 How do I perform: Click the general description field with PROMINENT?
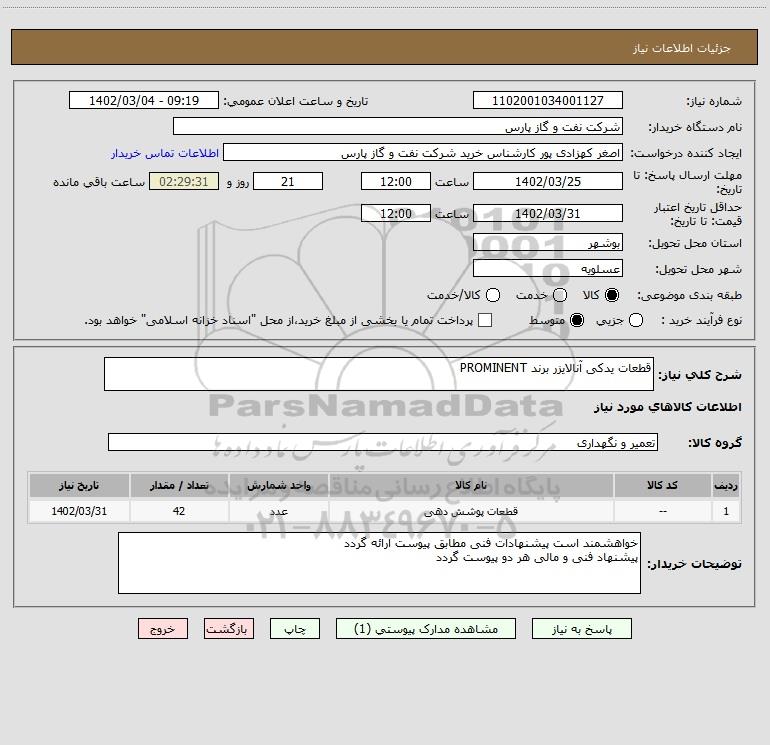[379, 374]
